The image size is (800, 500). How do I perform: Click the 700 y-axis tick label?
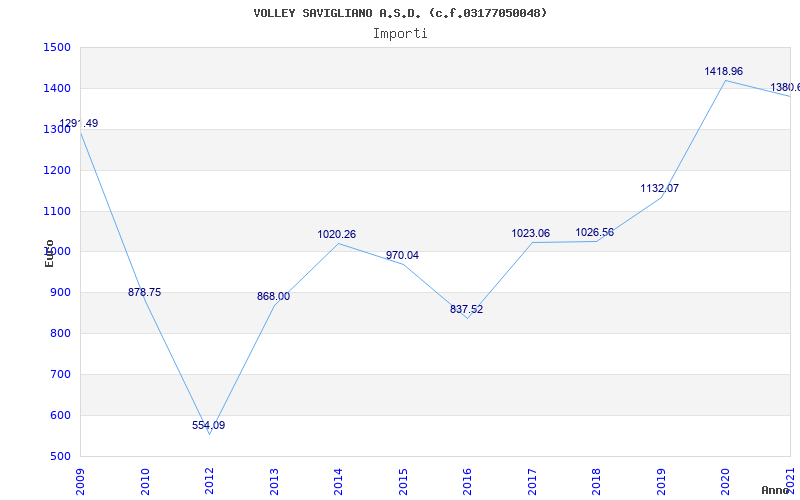click(60, 374)
